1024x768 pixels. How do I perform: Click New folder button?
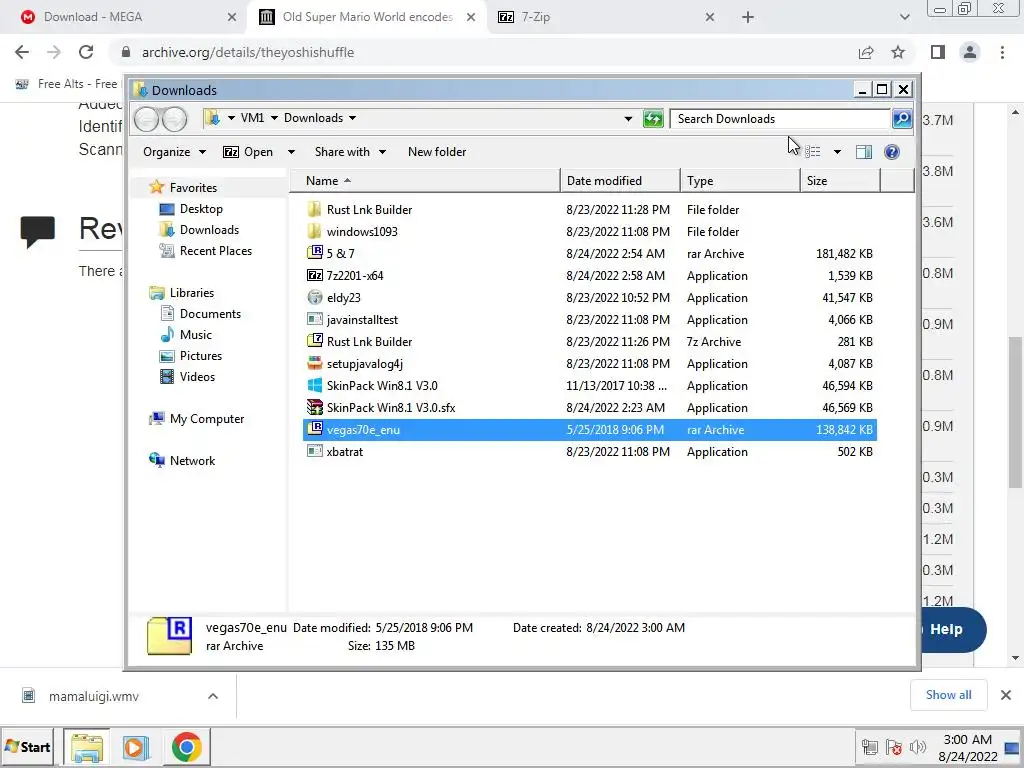tap(437, 152)
